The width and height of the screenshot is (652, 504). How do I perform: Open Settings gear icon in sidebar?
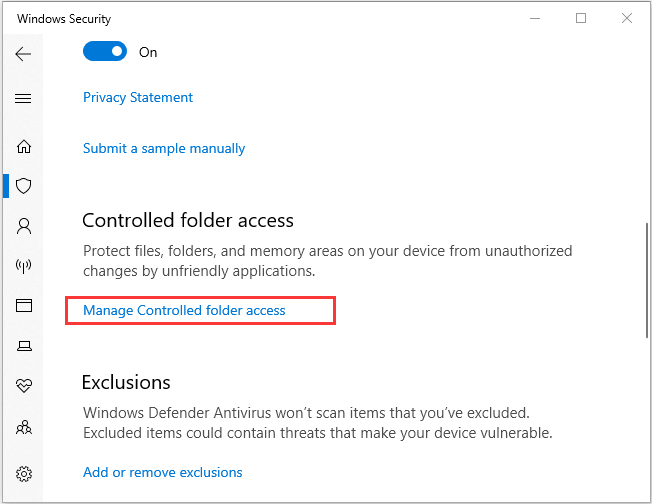(24, 474)
